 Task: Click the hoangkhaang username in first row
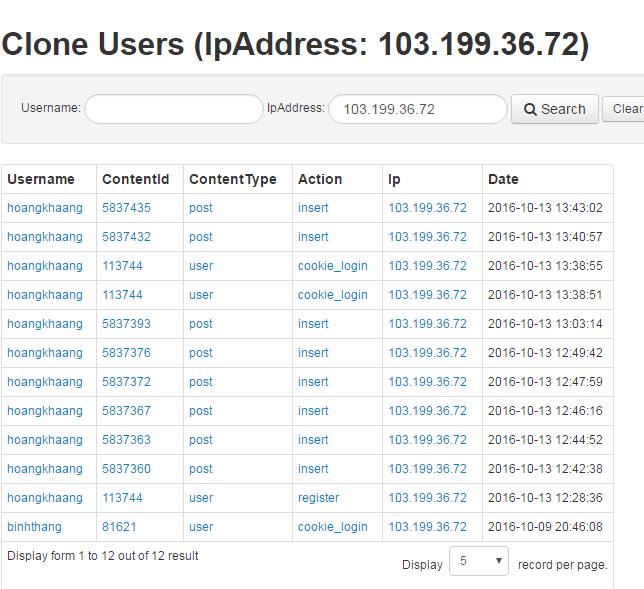click(45, 208)
